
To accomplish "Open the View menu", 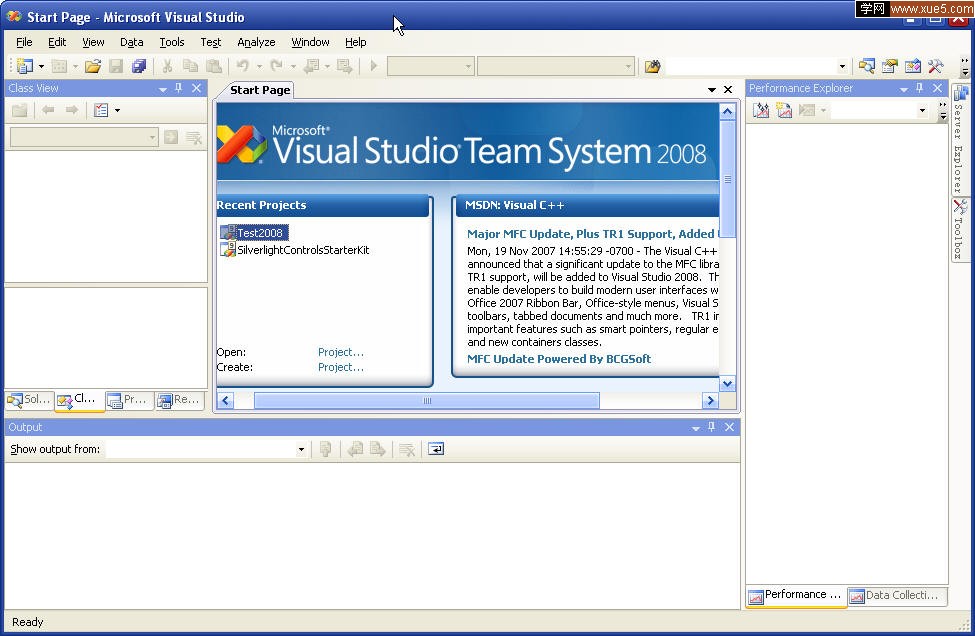I will (x=93, y=42).
